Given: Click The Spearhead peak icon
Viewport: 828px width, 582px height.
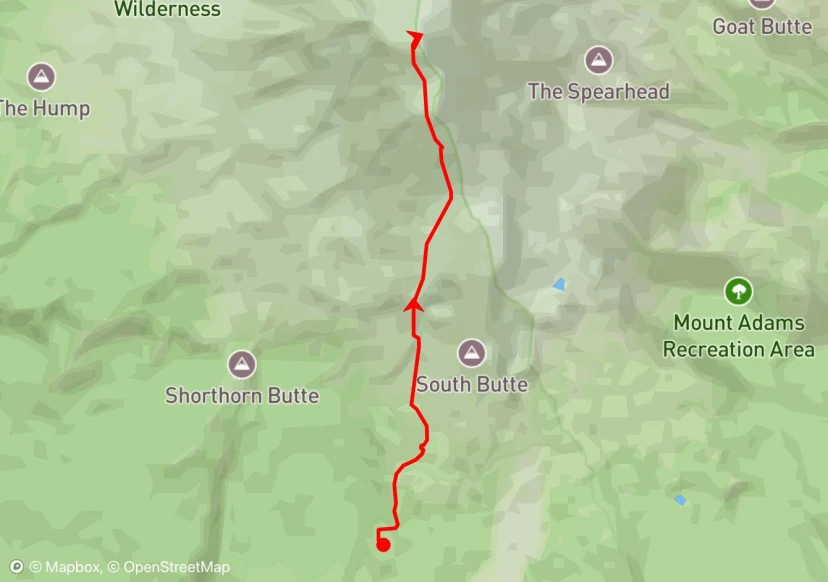Looking at the screenshot, I should 599,60.
